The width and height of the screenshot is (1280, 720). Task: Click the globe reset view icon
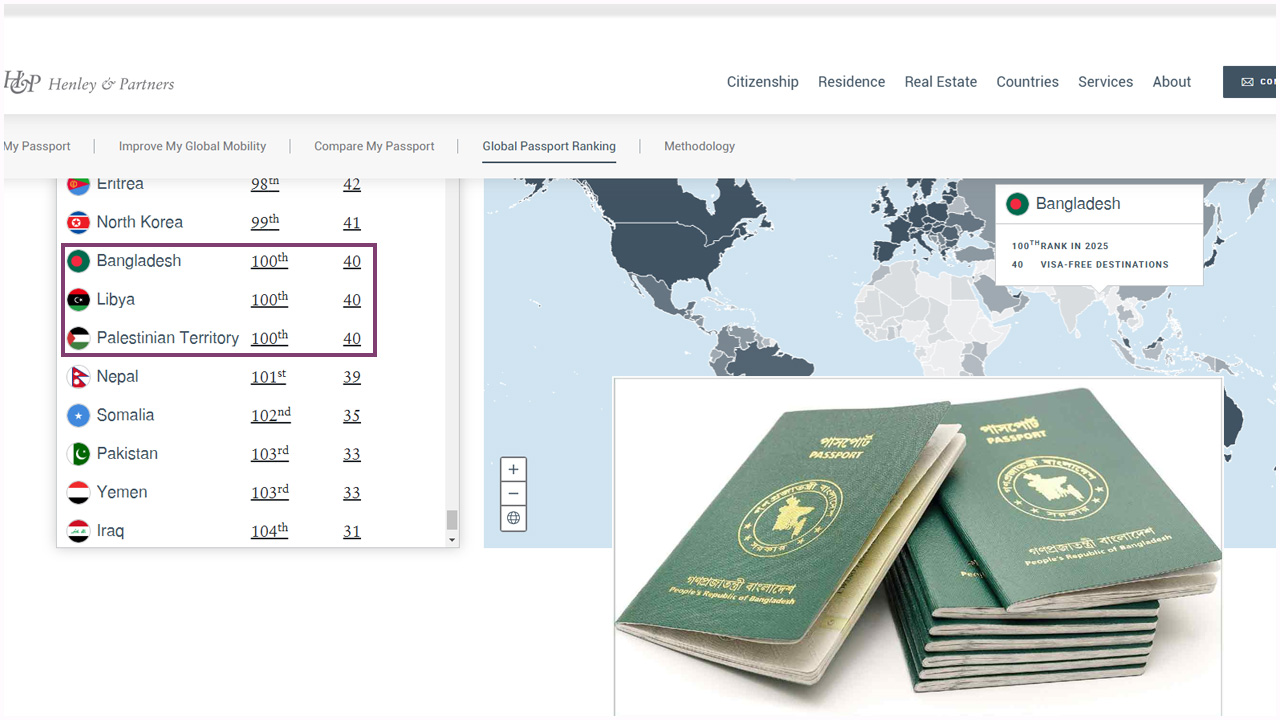[513, 518]
